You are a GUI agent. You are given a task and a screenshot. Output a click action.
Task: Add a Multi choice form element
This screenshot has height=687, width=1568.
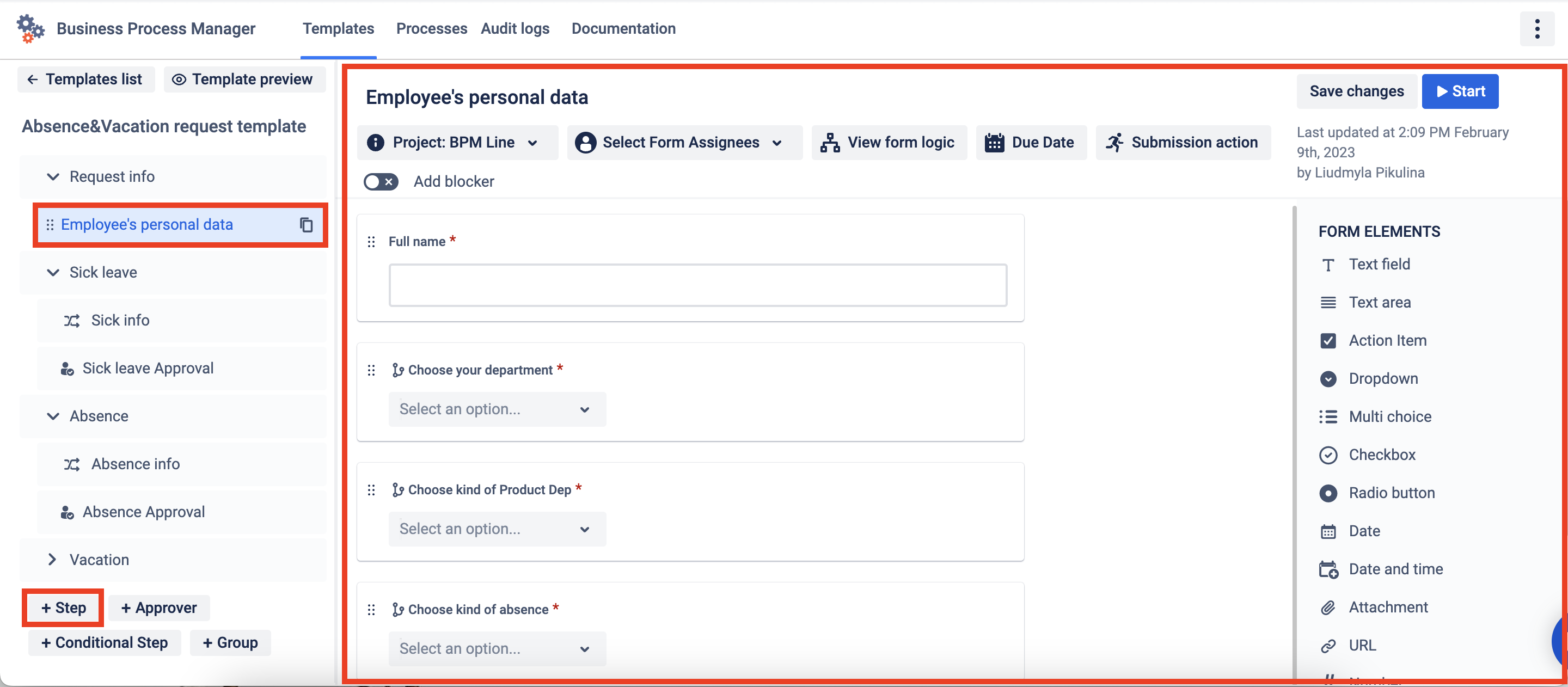1389,416
